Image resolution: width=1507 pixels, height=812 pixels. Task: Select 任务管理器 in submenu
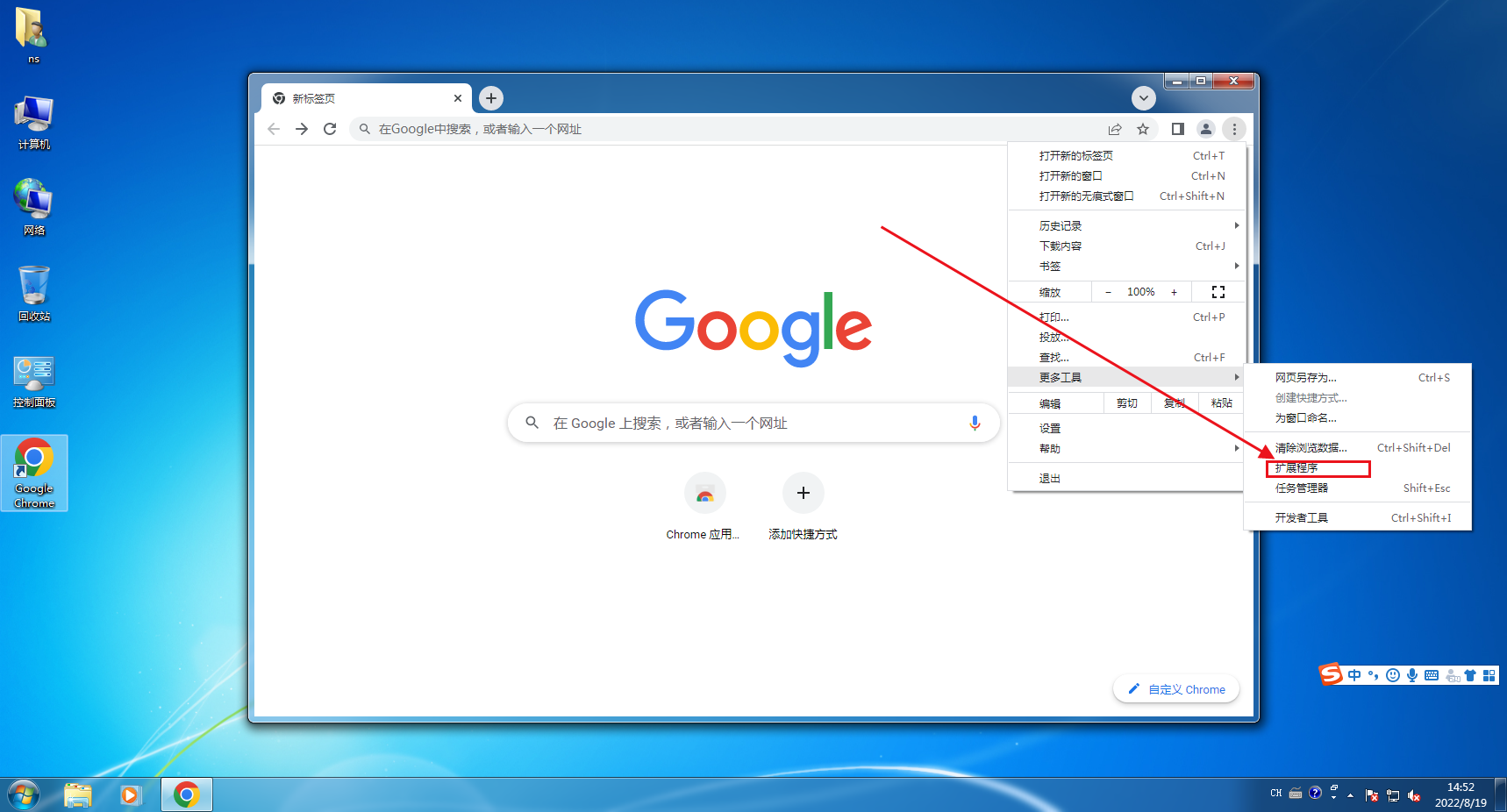[x=1358, y=488]
